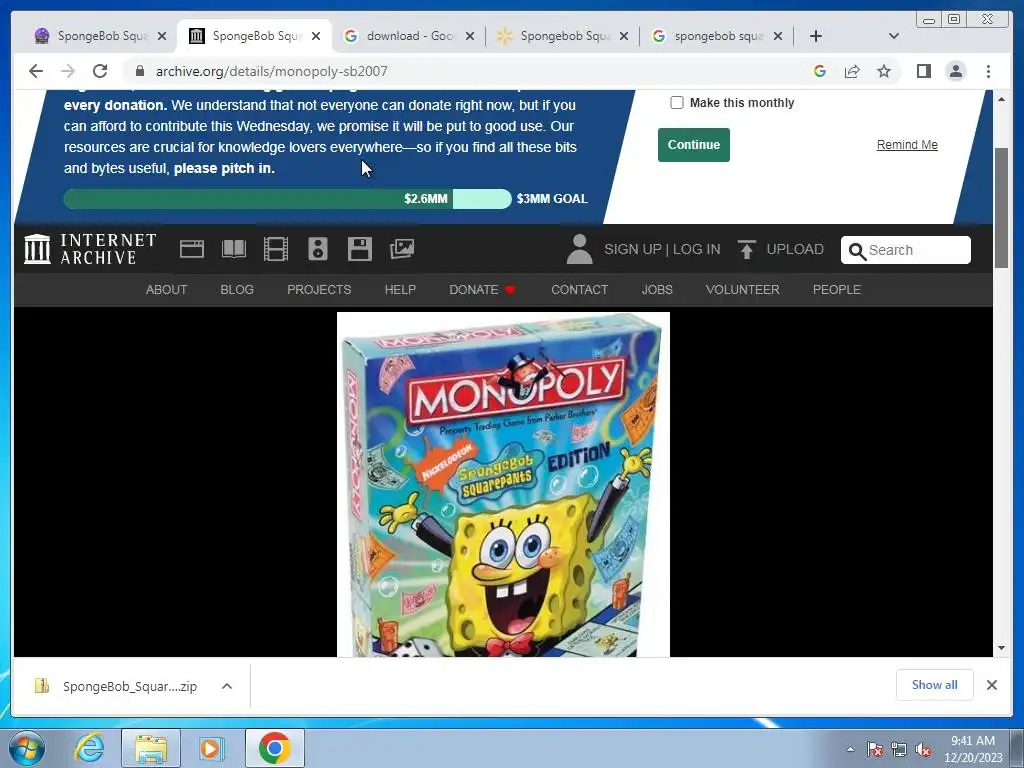Switch to the spongebob squa Google tab
The width and height of the screenshot is (1024, 768).
click(717, 36)
